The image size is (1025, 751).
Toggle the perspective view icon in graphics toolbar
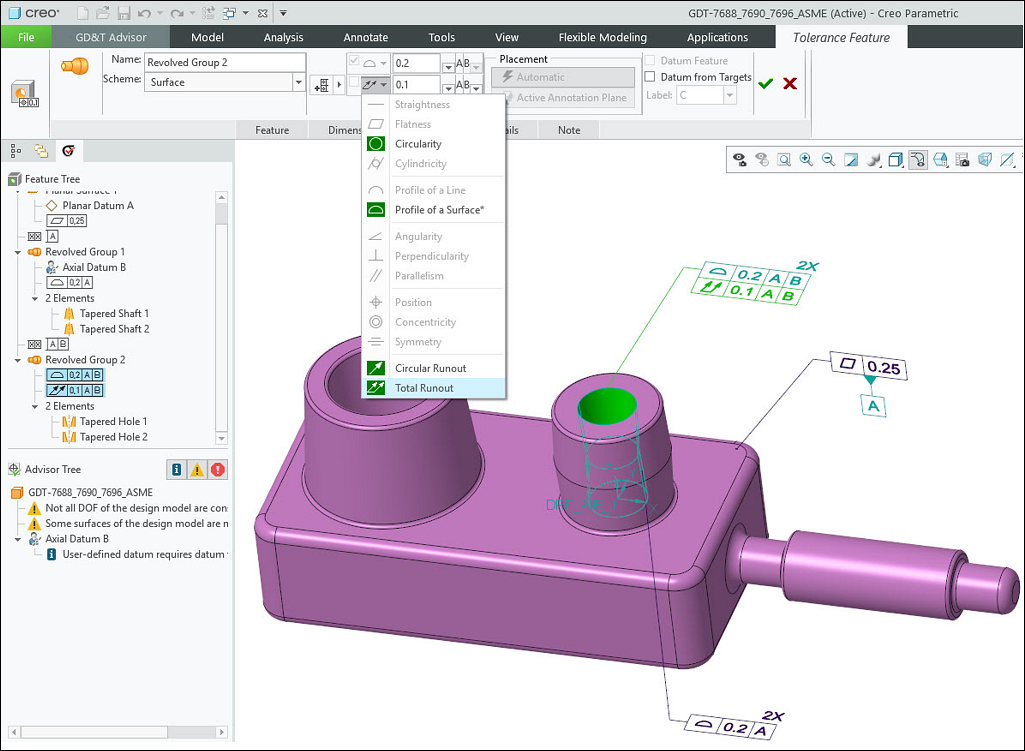[984, 159]
